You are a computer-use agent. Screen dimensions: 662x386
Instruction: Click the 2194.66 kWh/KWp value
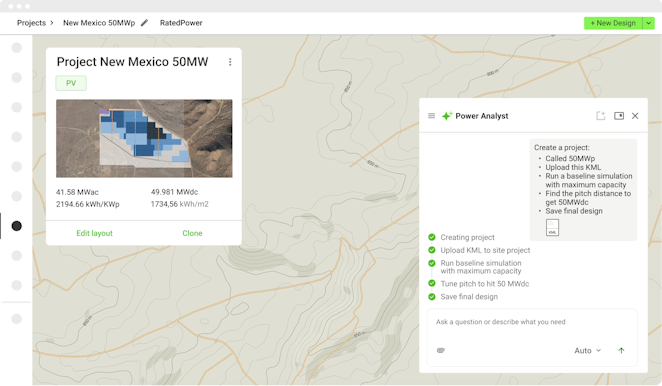[88, 204]
